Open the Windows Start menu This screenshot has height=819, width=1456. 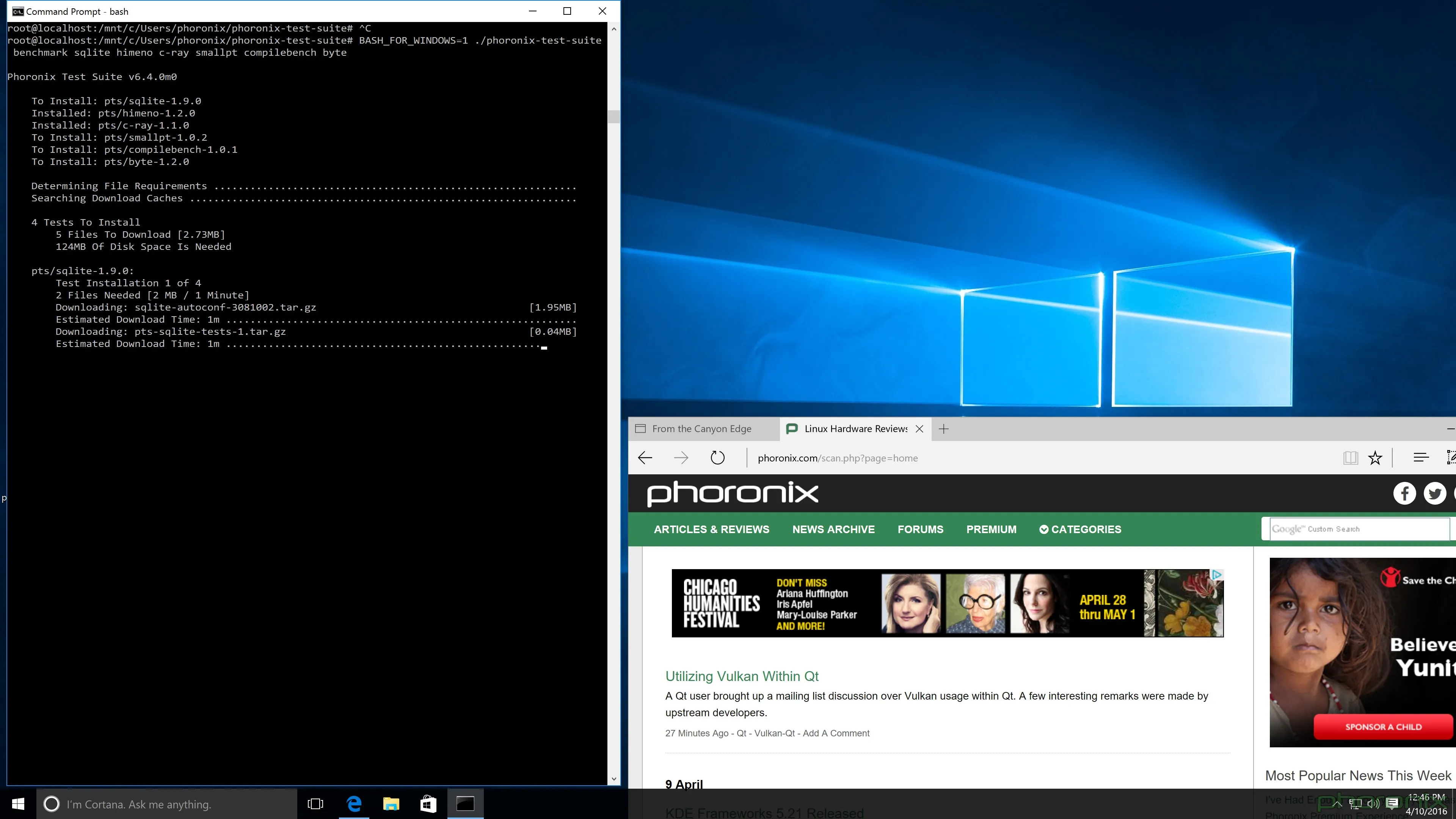(x=18, y=804)
